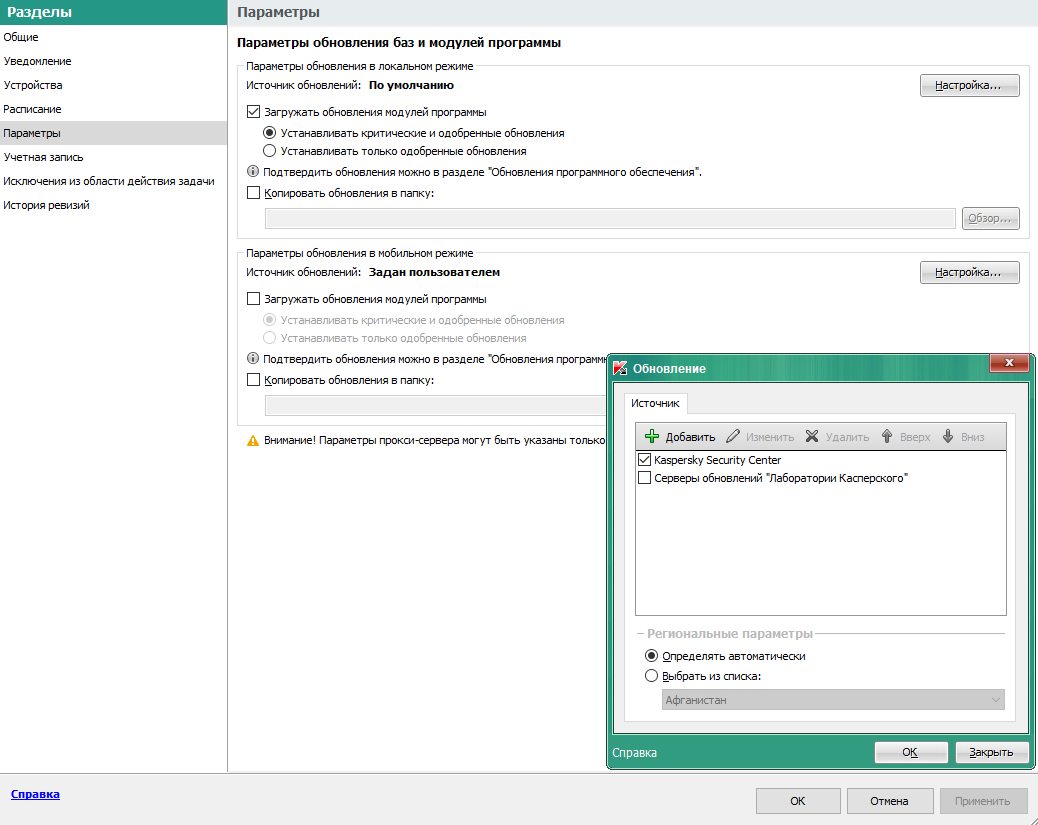Viewport: 1038px width, 825px height.
Task: Click Изменить label in source toolbar
Action: pyautogui.click(x=770, y=437)
